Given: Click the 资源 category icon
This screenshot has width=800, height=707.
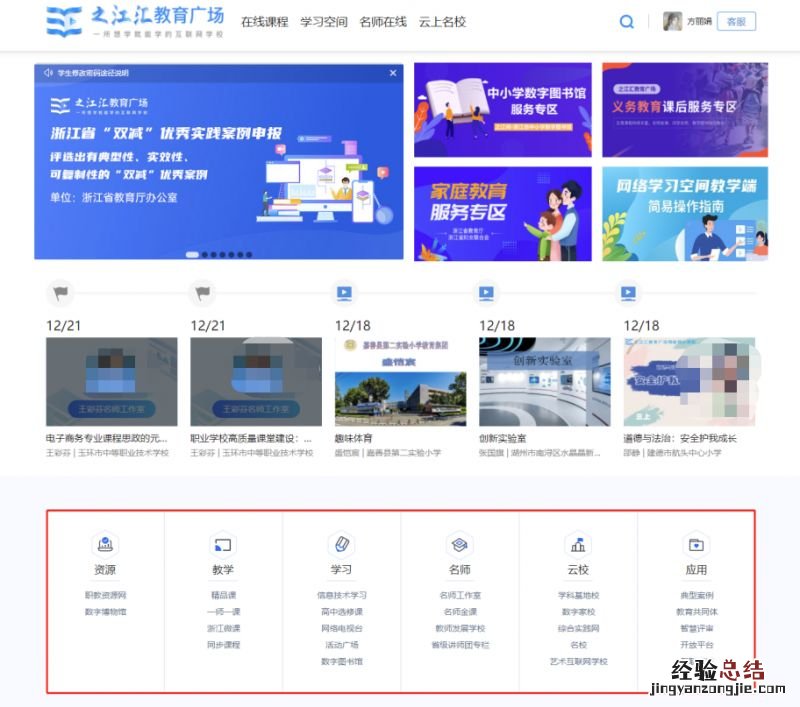Looking at the screenshot, I should (105, 544).
